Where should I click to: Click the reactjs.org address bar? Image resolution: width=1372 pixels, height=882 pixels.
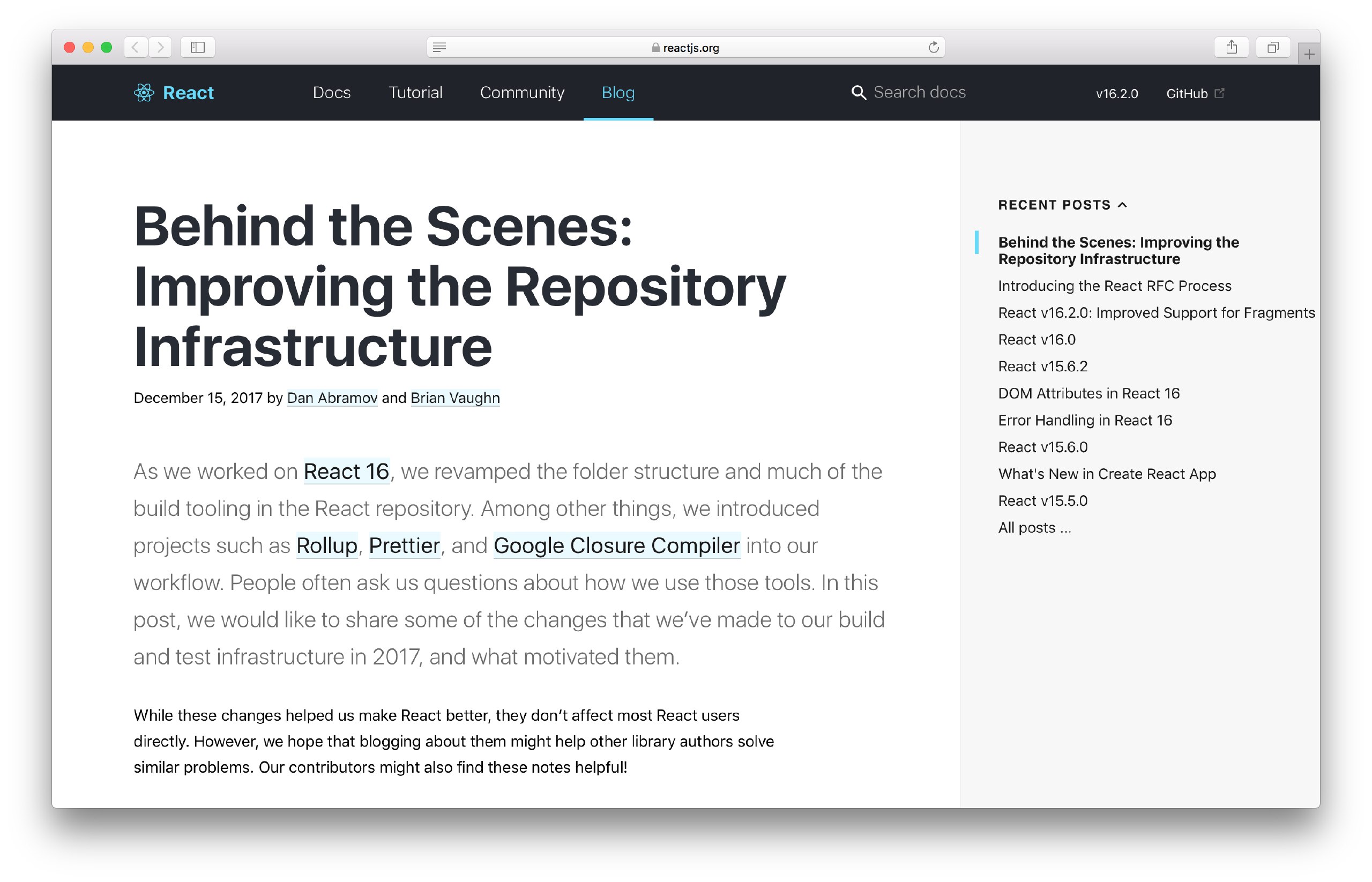coord(685,48)
